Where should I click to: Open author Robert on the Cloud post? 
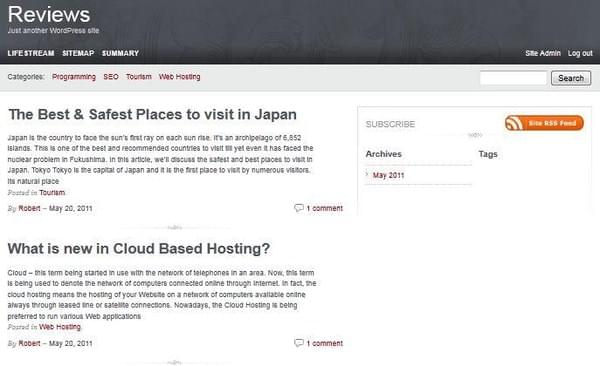tap(29, 343)
